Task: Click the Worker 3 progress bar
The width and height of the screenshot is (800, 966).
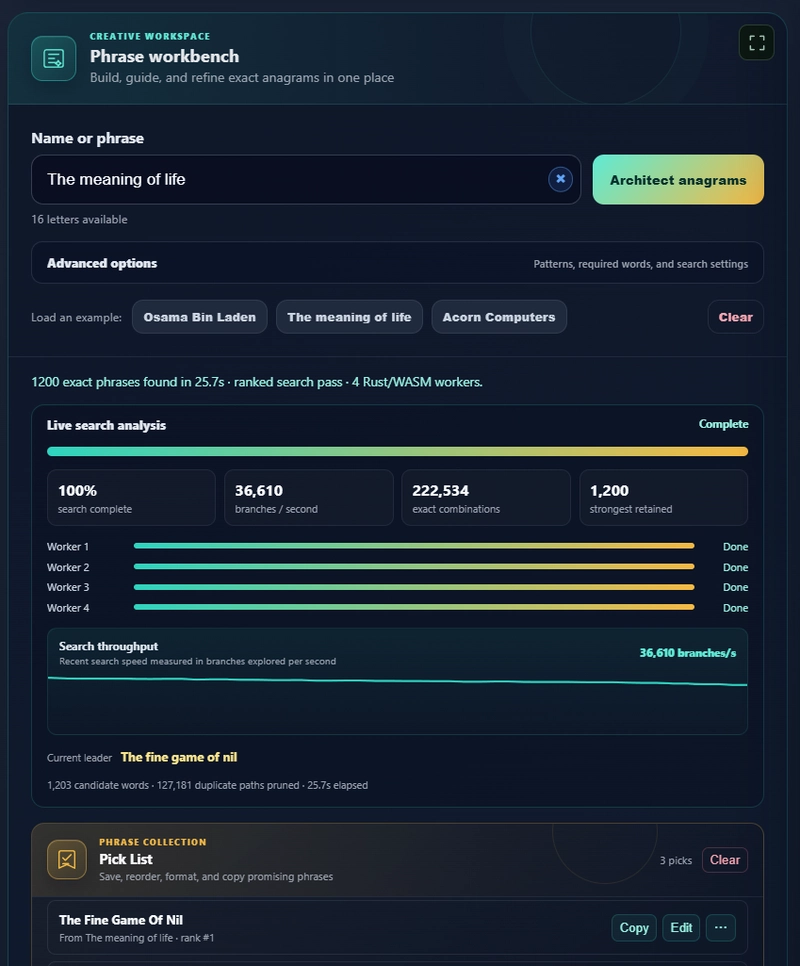Action: (x=414, y=587)
